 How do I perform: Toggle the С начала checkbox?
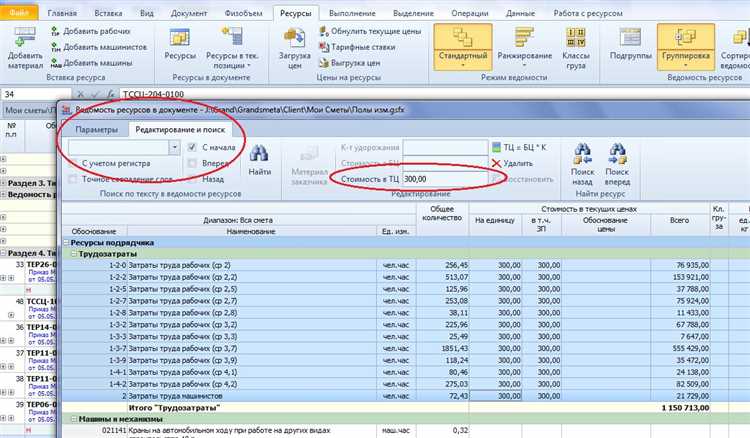[193, 147]
